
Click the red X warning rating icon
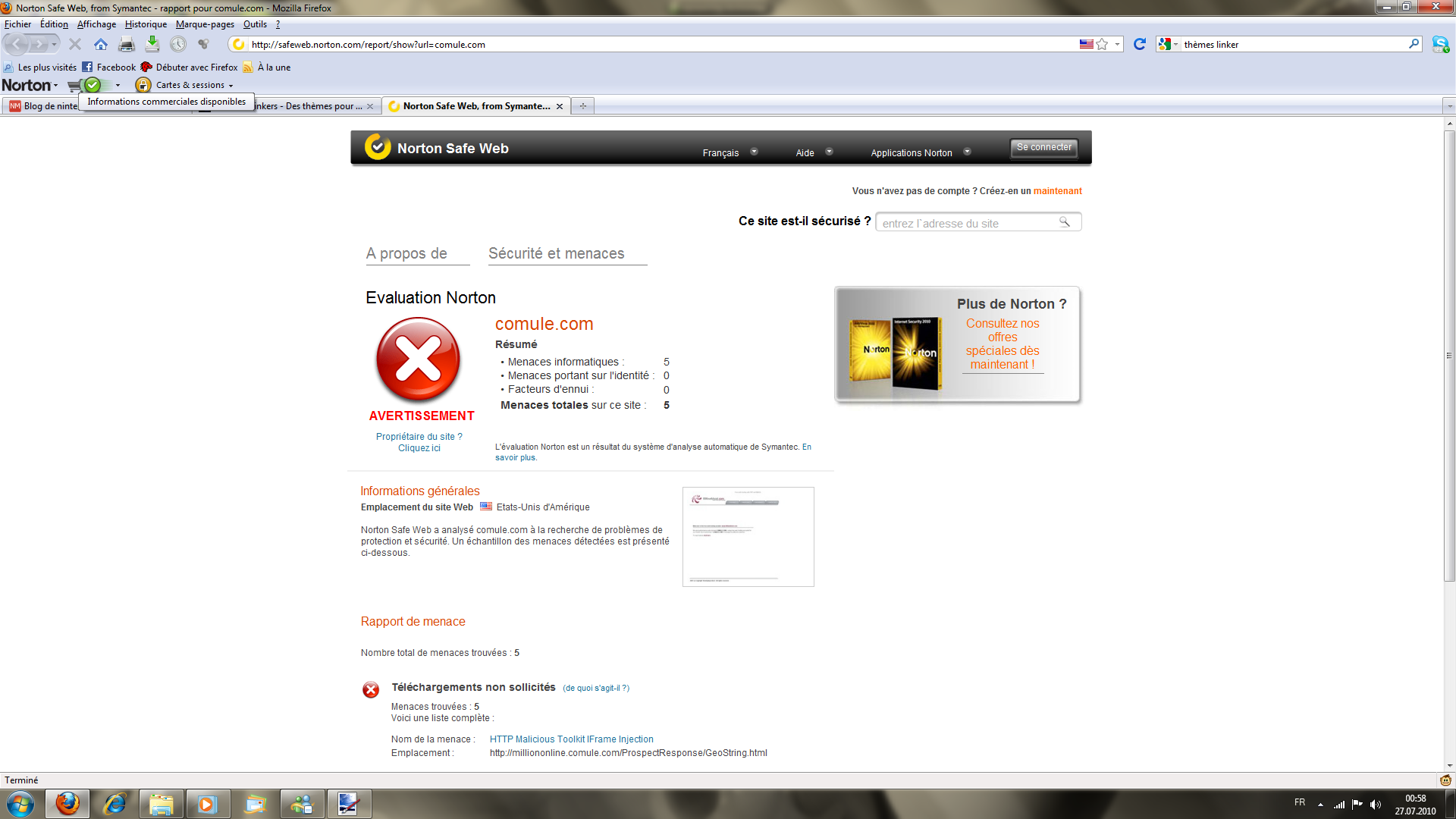[418, 359]
